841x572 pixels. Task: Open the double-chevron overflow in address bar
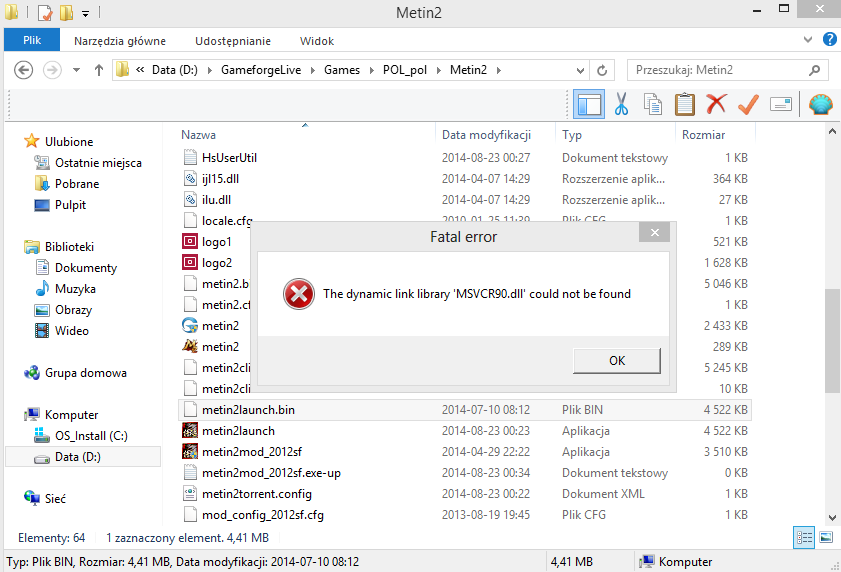[x=140, y=70]
